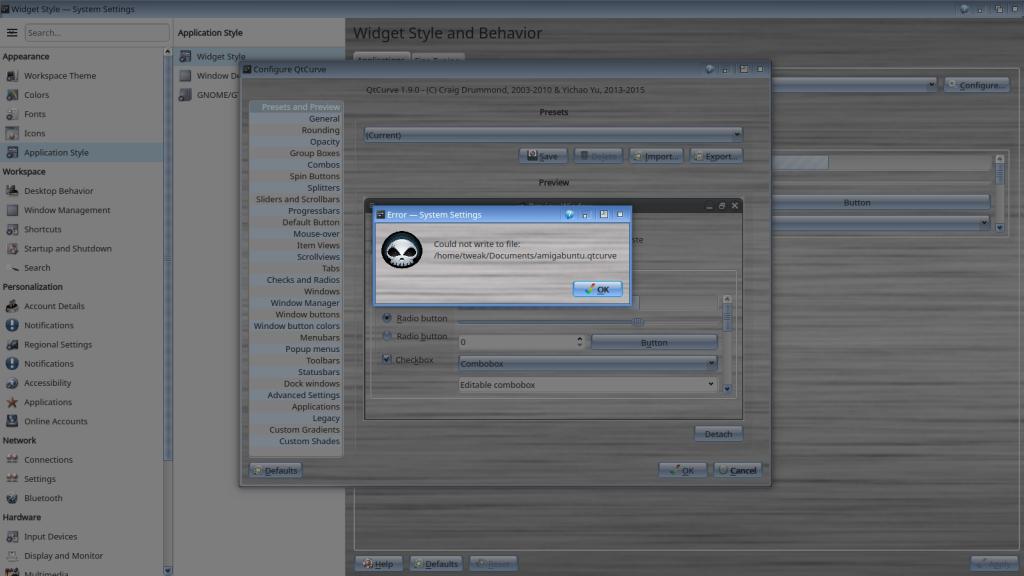Open Desktop Behavior settings
This screenshot has height=576, width=1024.
(58, 191)
